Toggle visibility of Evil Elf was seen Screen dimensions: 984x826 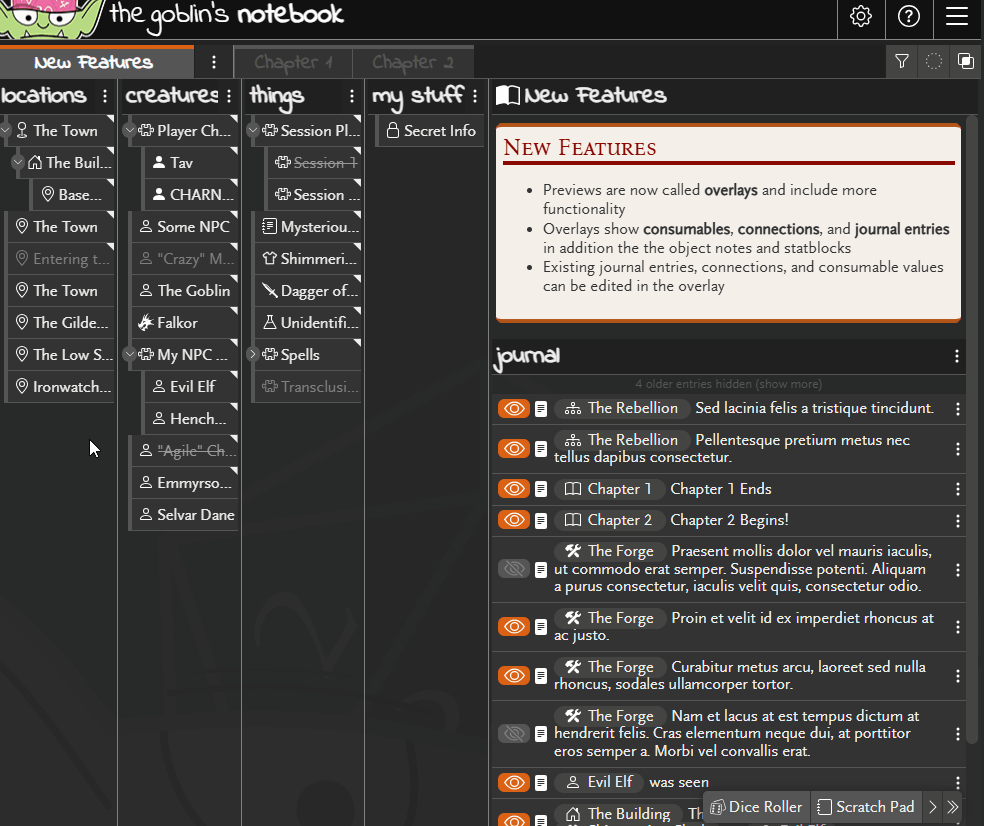point(514,783)
